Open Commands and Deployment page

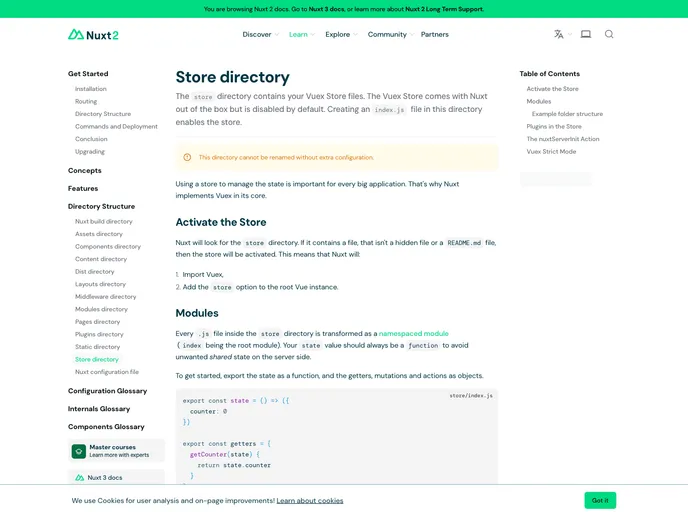116,126
